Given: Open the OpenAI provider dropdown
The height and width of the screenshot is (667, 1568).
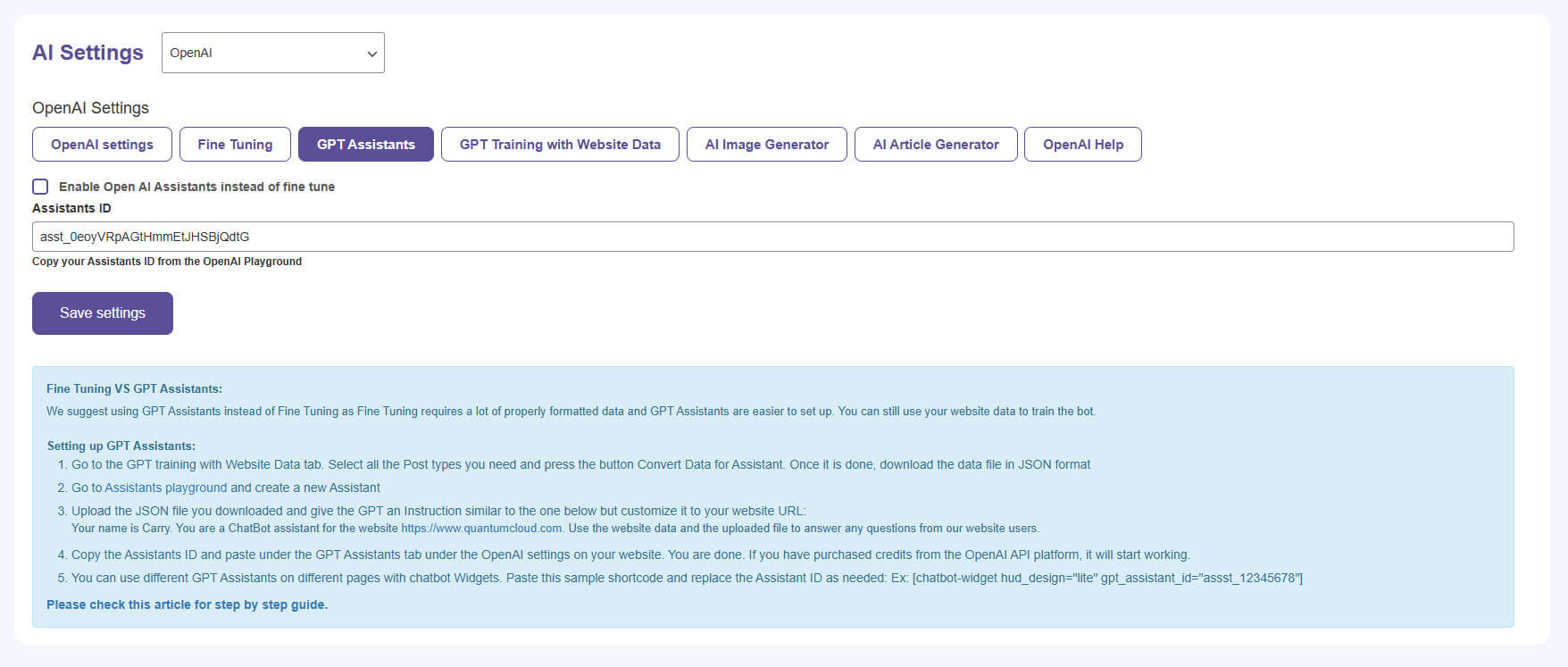Looking at the screenshot, I should pos(272,53).
